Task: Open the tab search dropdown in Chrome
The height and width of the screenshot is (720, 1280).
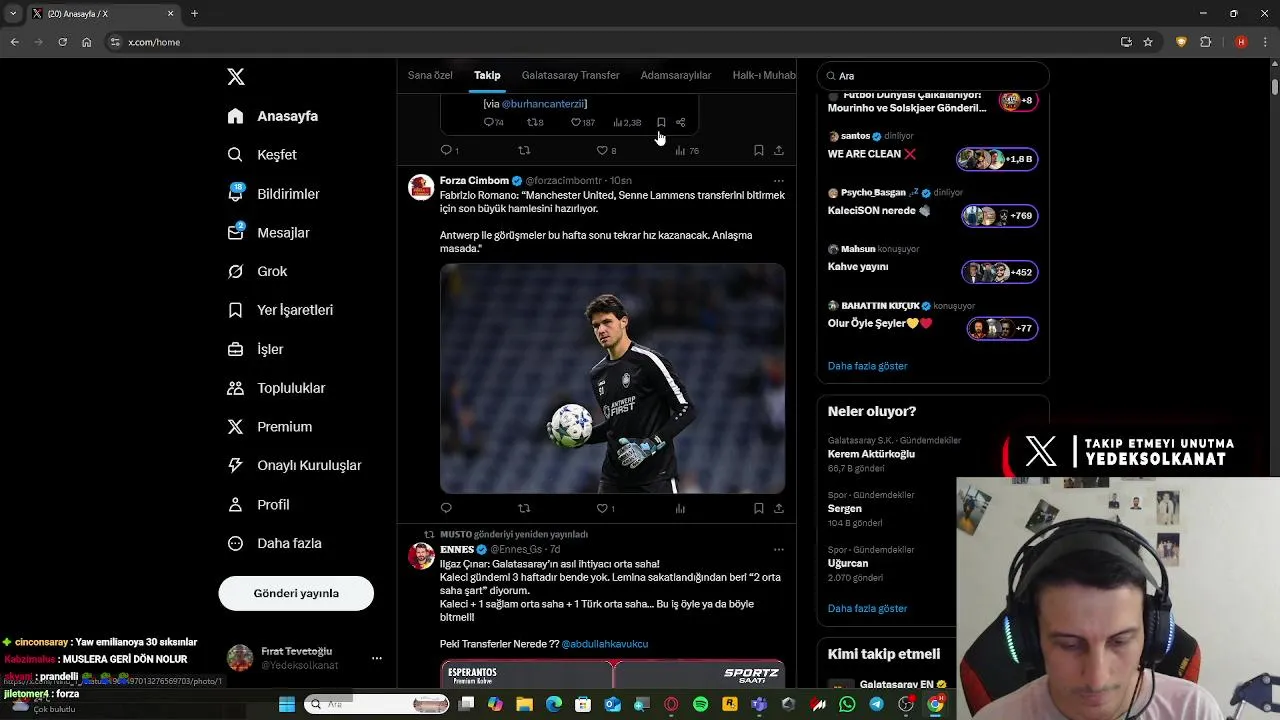Action: coord(12,14)
